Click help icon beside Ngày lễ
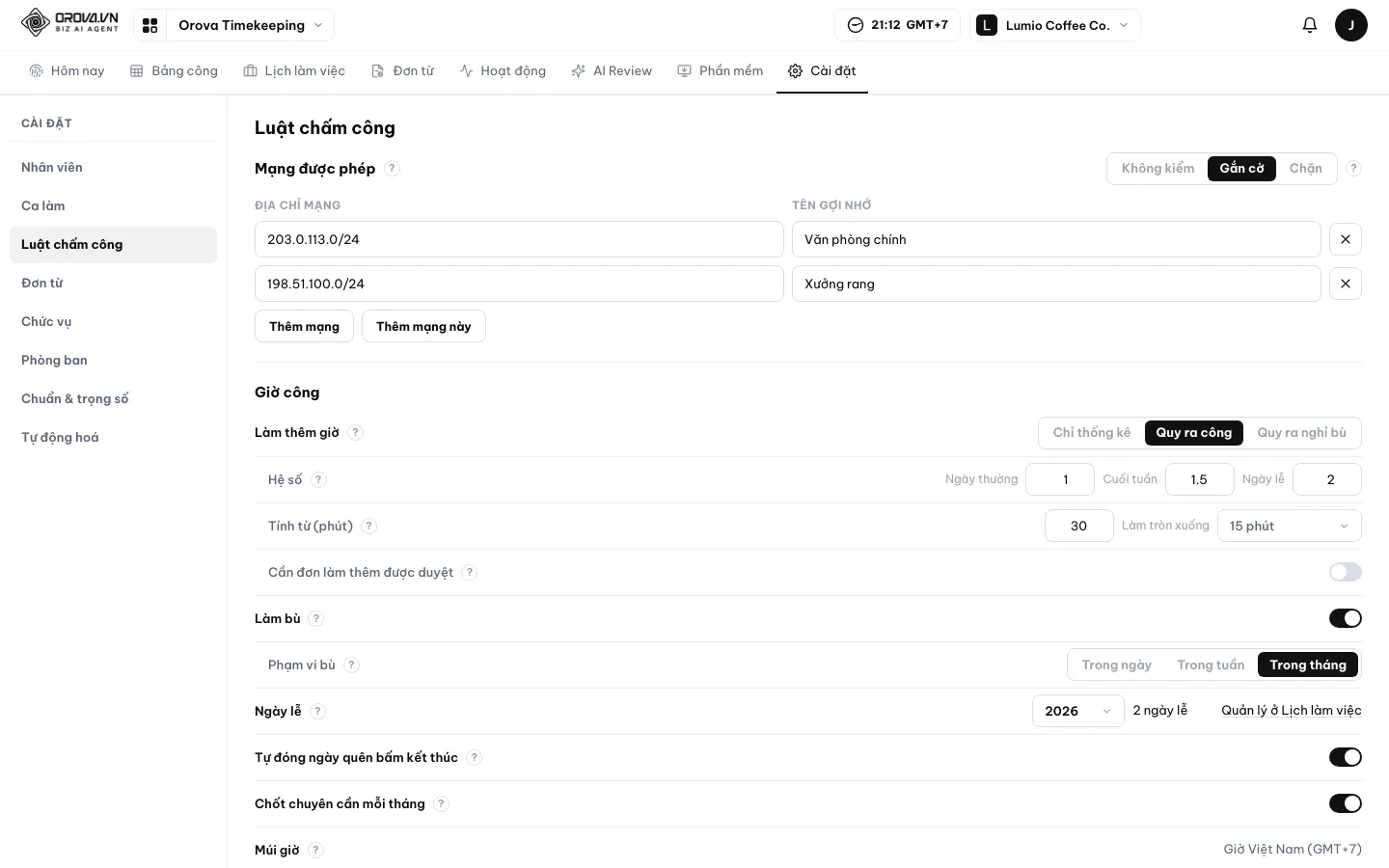Screen dimensions: 1389x868 [317, 711]
